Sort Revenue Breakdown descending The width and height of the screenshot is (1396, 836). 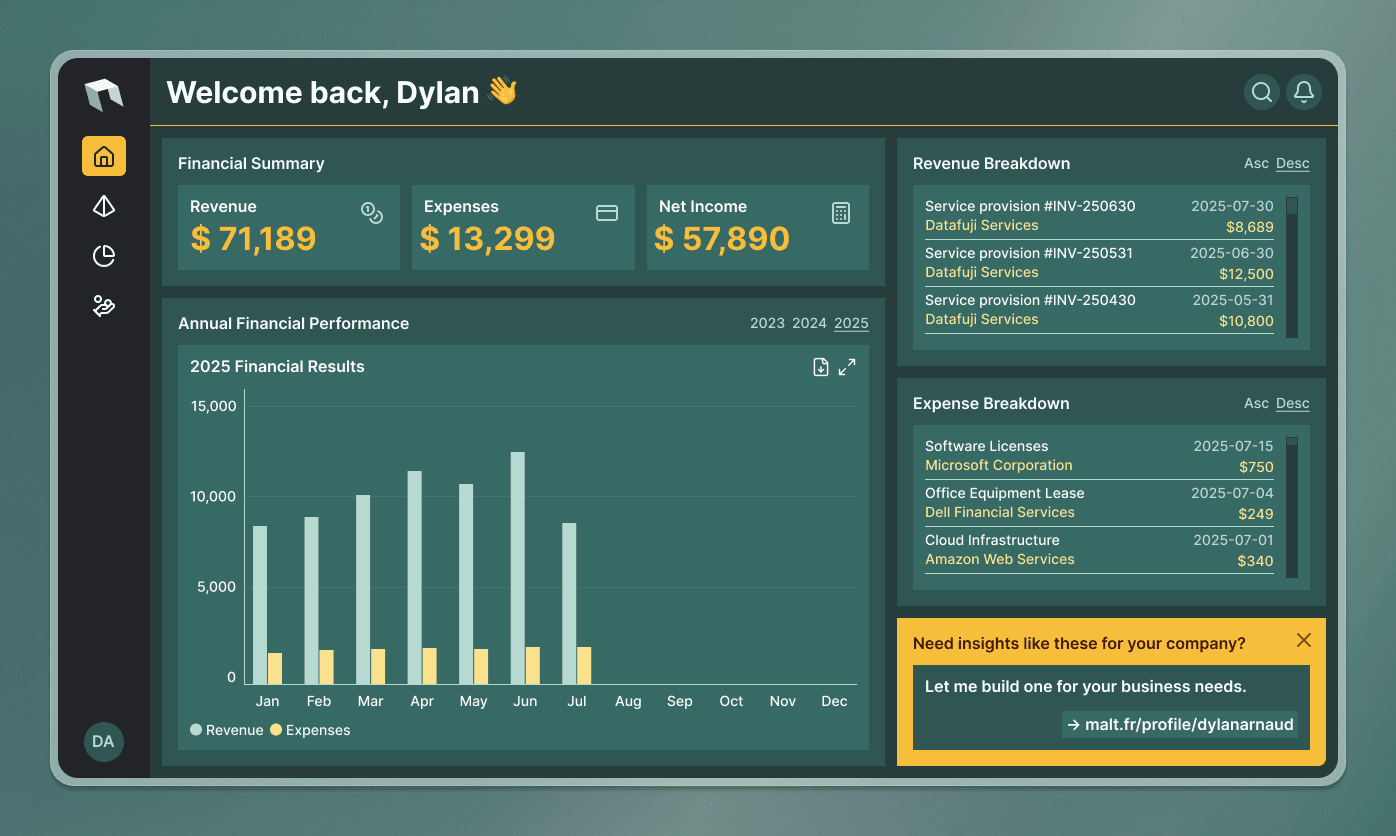pos(1293,163)
